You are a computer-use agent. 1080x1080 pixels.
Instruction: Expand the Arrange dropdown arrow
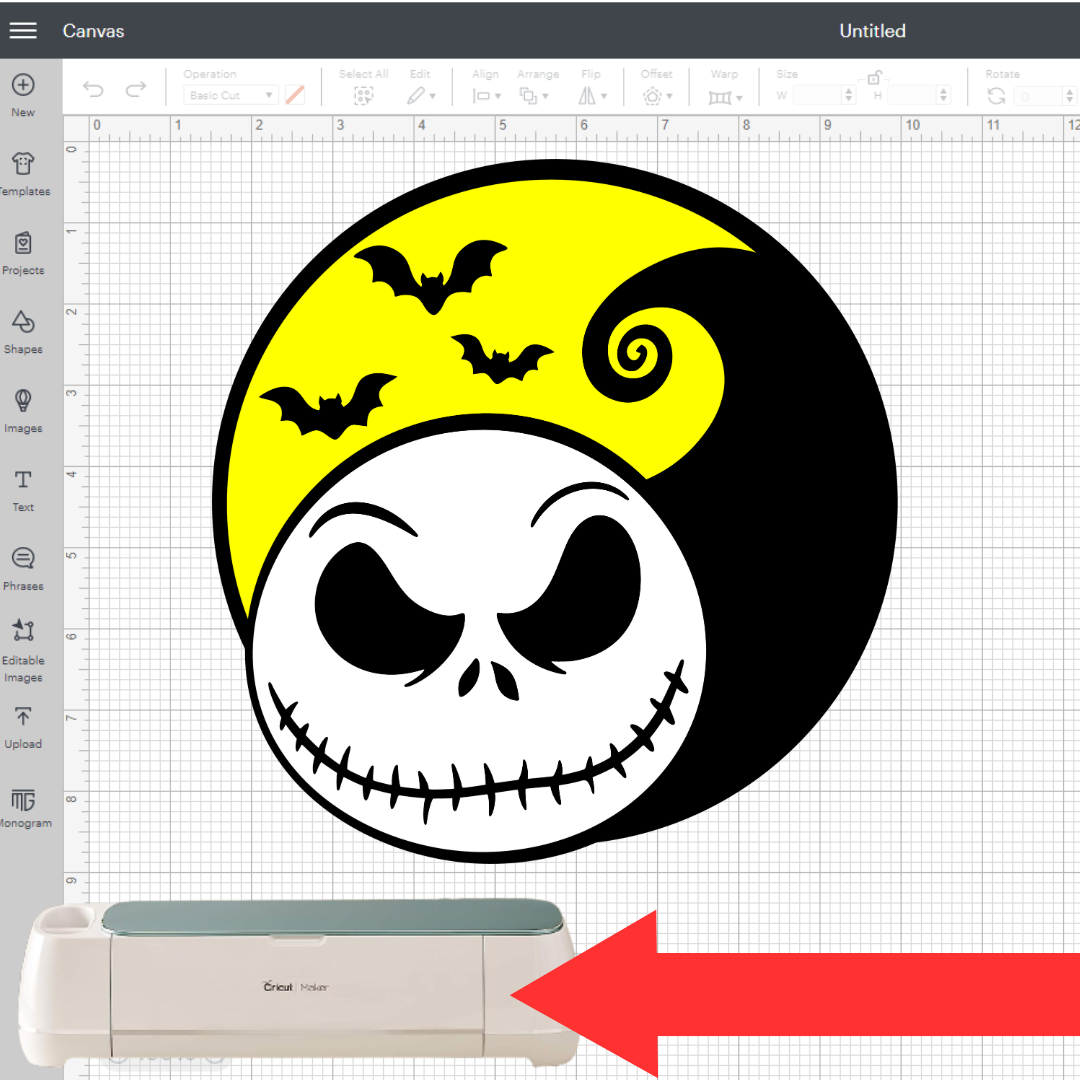tap(545, 96)
